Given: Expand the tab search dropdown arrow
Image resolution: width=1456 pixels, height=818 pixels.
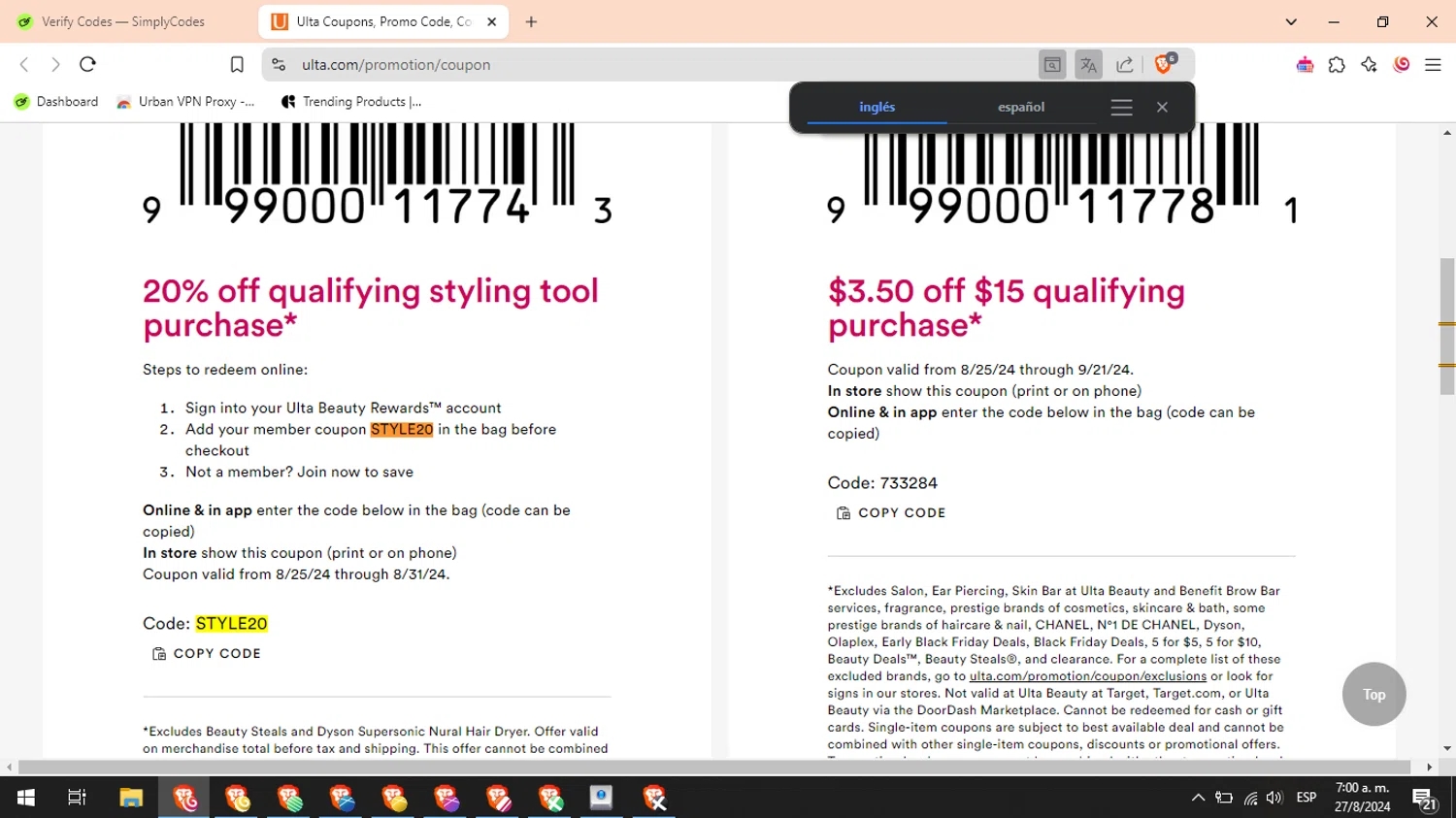Looking at the screenshot, I should (x=1291, y=21).
